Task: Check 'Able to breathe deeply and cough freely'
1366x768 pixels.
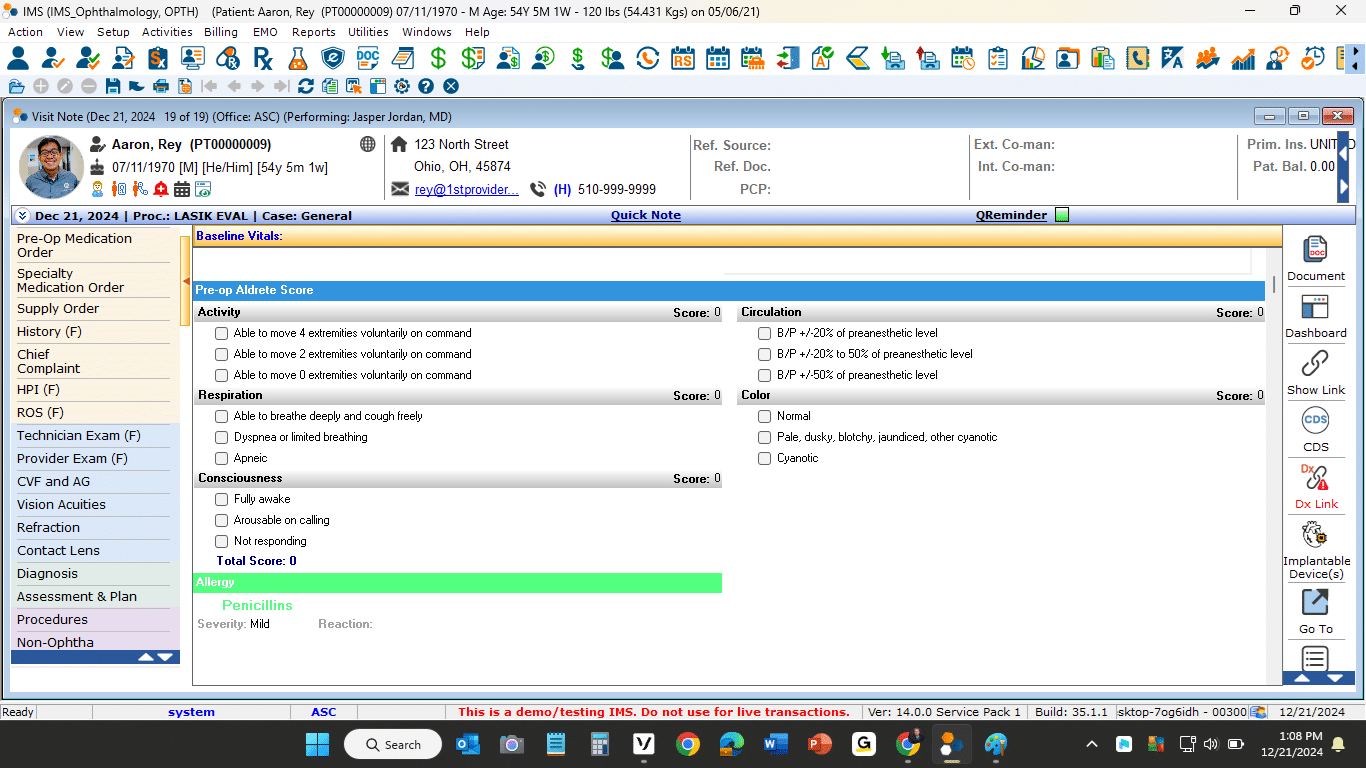Action: 222,416
